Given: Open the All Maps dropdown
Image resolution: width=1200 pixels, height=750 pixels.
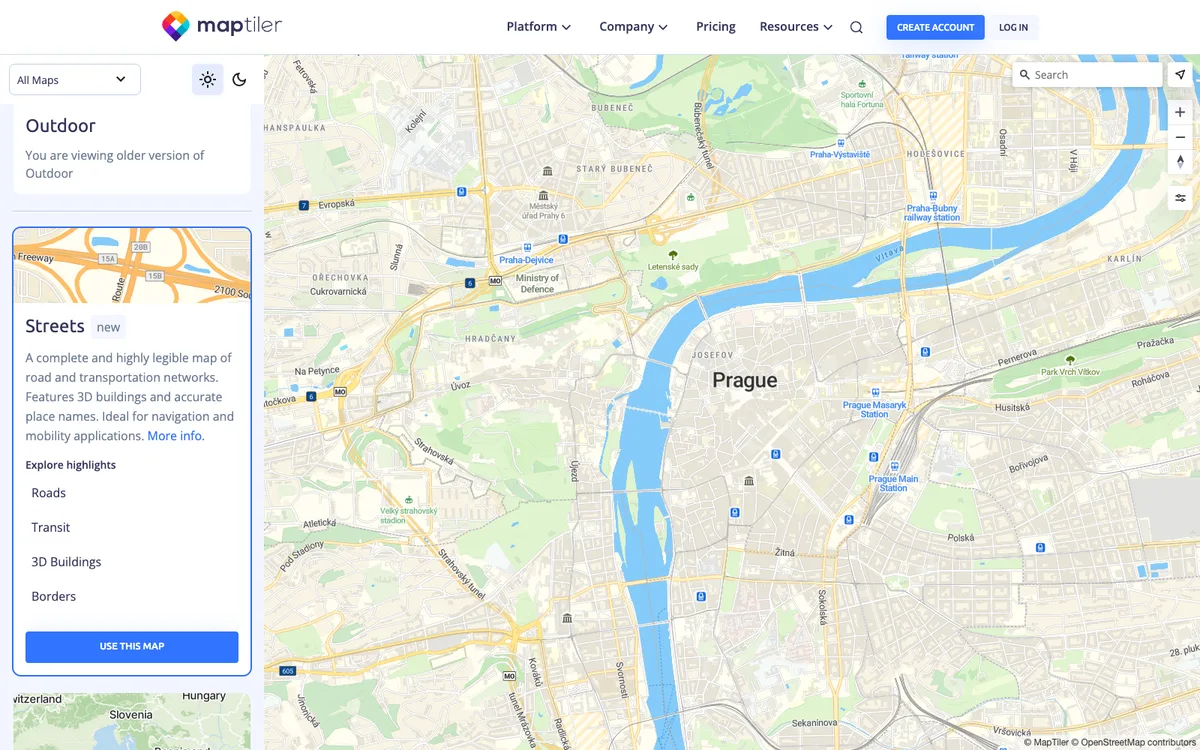Looking at the screenshot, I should (75, 80).
